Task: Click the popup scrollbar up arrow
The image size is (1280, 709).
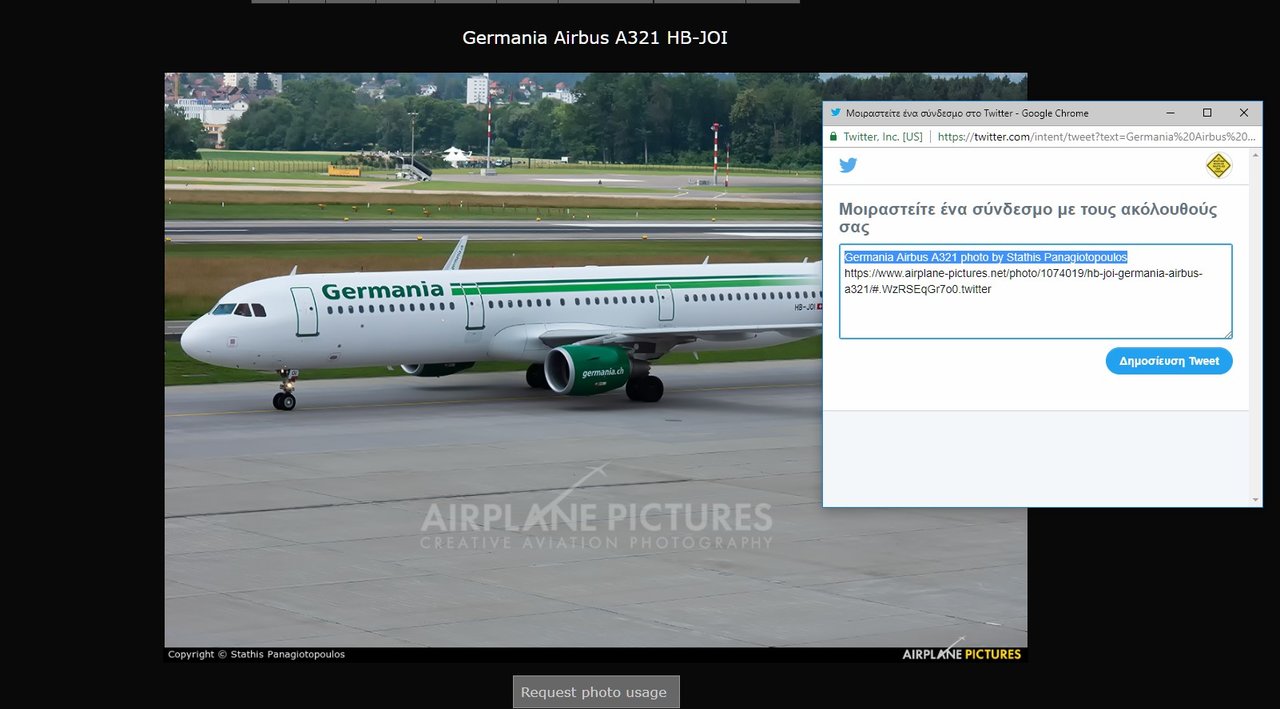Action: [x=1256, y=154]
